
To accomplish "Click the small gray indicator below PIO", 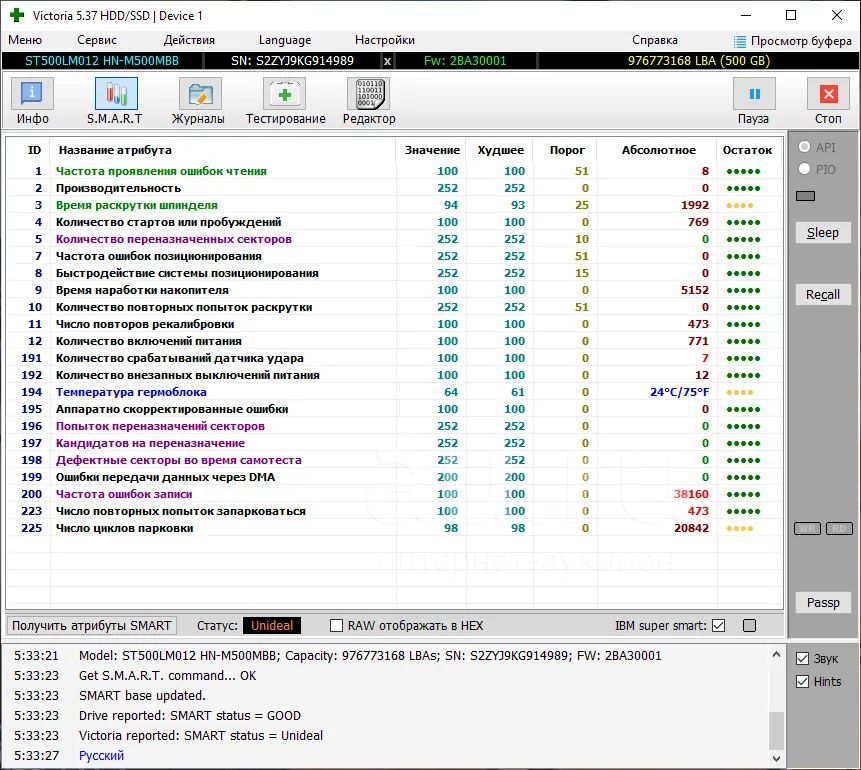I will [x=805, y=196].
